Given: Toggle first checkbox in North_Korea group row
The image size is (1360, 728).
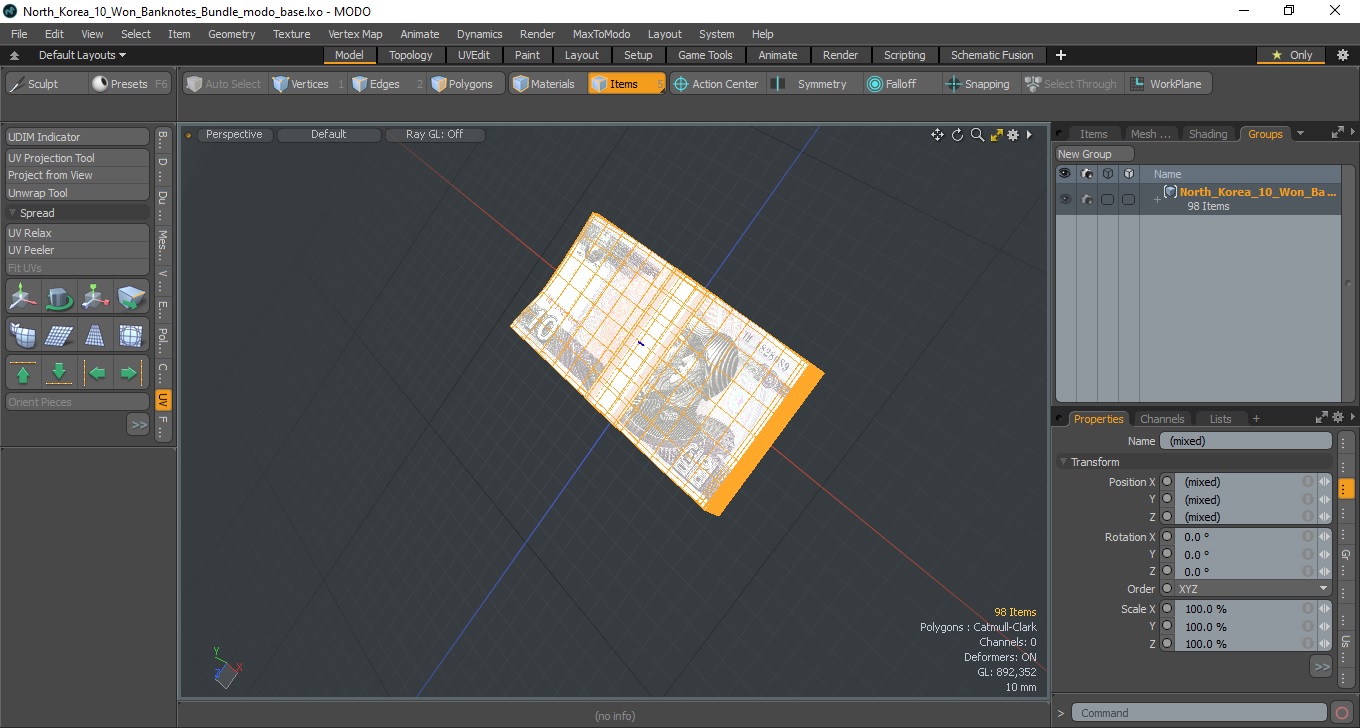Looking at the screenshot, I should point(1107,199).
